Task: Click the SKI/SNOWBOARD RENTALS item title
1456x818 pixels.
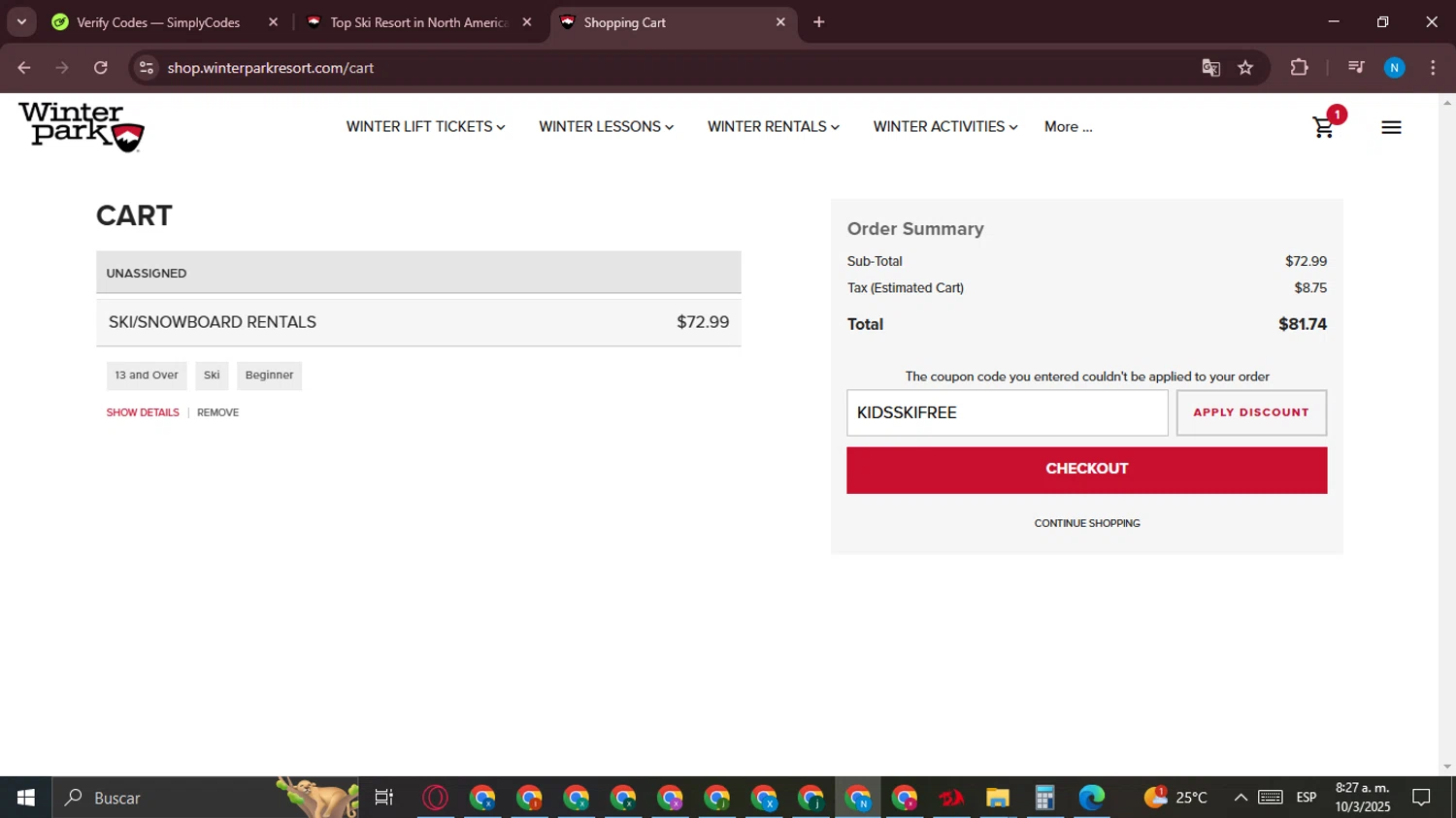Action: click(x=213, y=322)
